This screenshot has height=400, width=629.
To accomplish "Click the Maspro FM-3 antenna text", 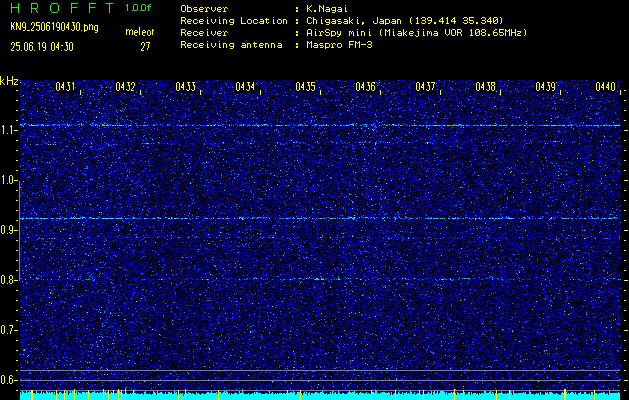I will click(x=339, y=45).
